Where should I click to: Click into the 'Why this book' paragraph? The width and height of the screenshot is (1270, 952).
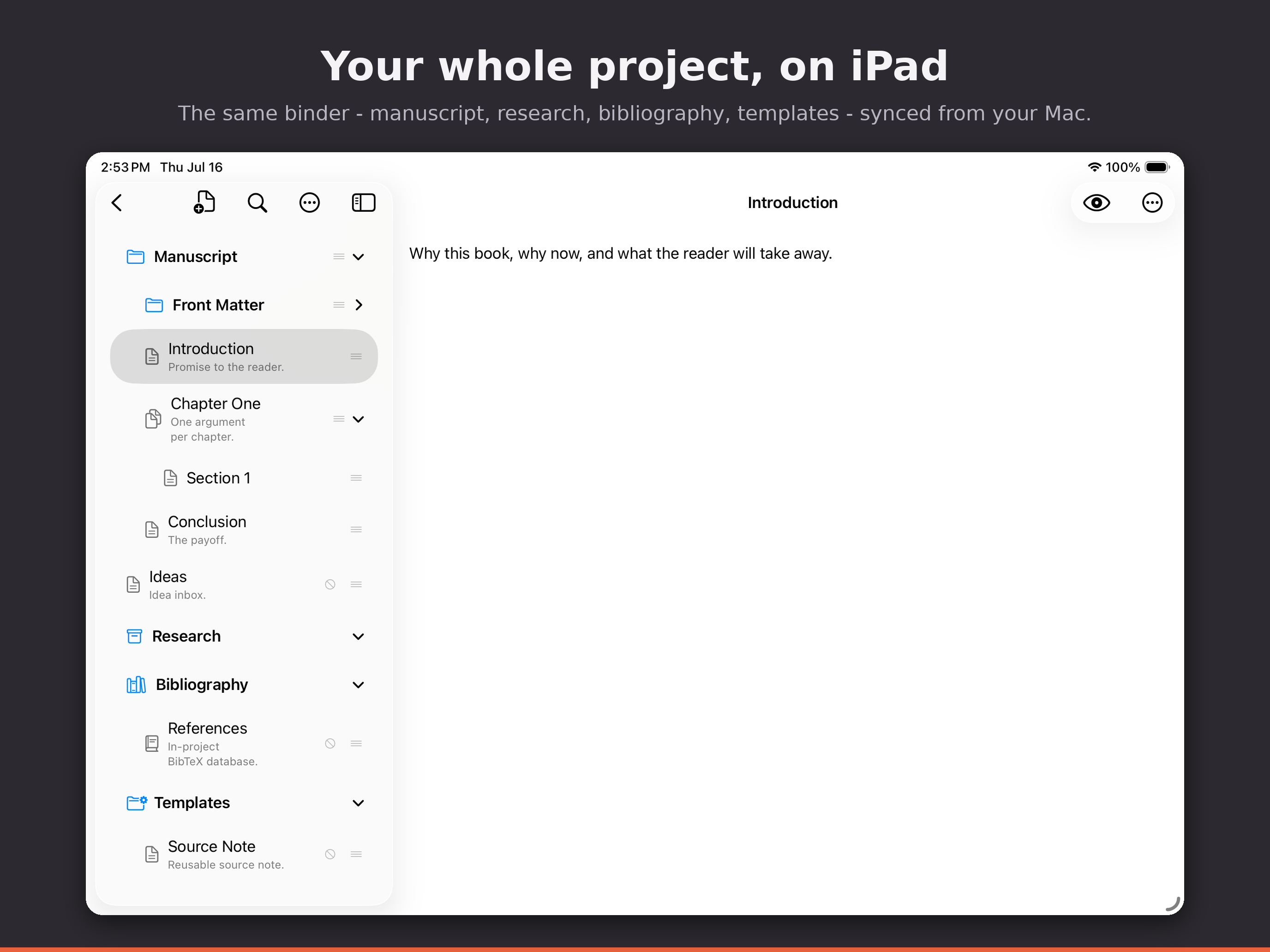tap(621, 254)
